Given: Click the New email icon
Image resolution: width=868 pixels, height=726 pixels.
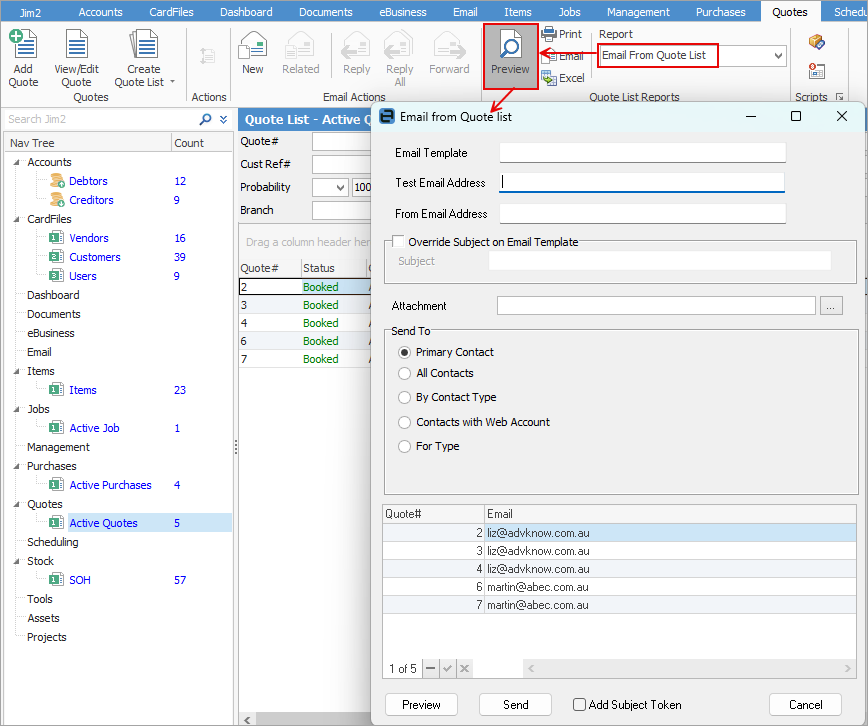Looking at the screenshot, I should (253, 46).
